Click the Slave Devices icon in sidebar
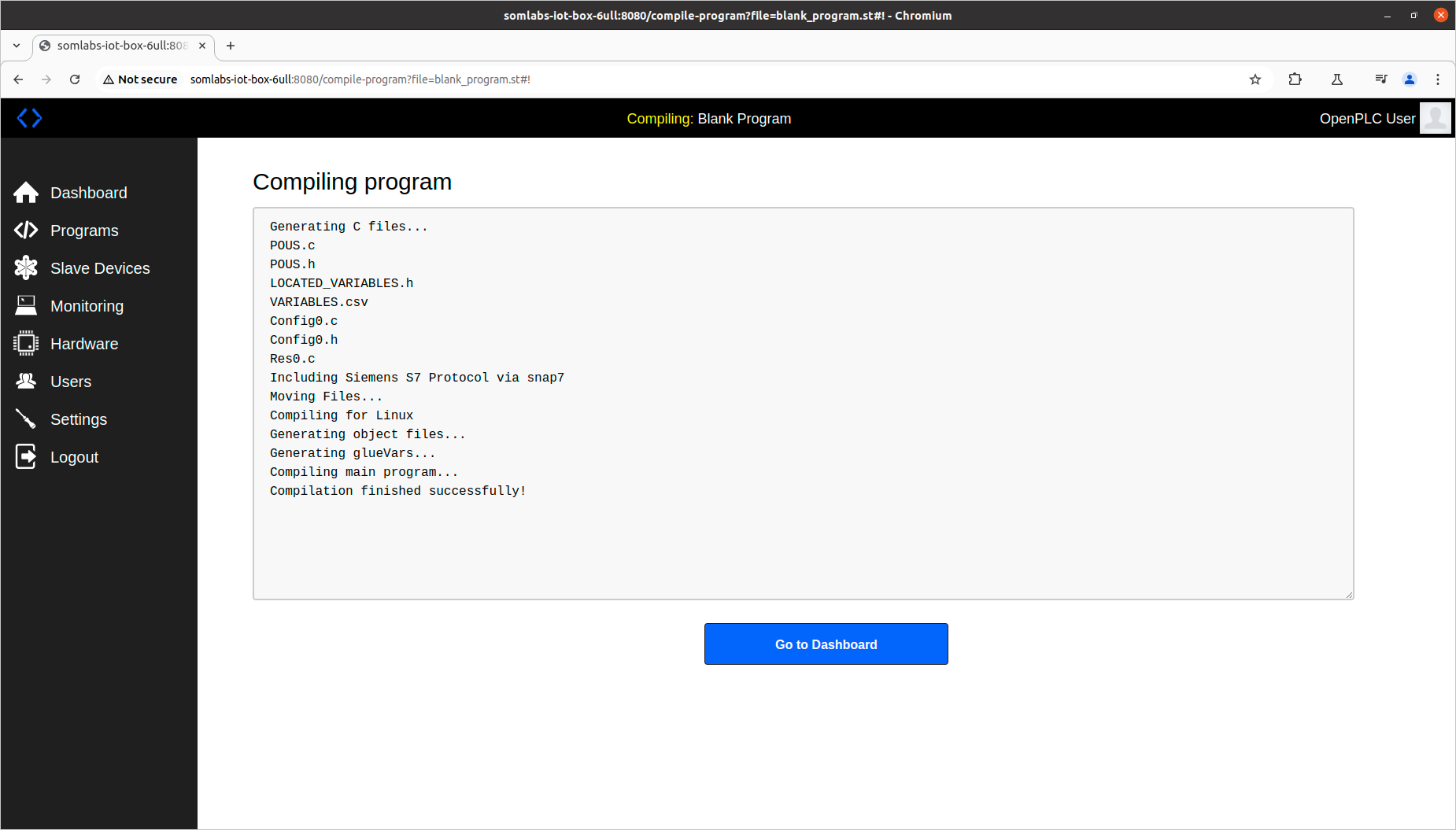Screen dimensions: 1456x830 tap(26, 268)
